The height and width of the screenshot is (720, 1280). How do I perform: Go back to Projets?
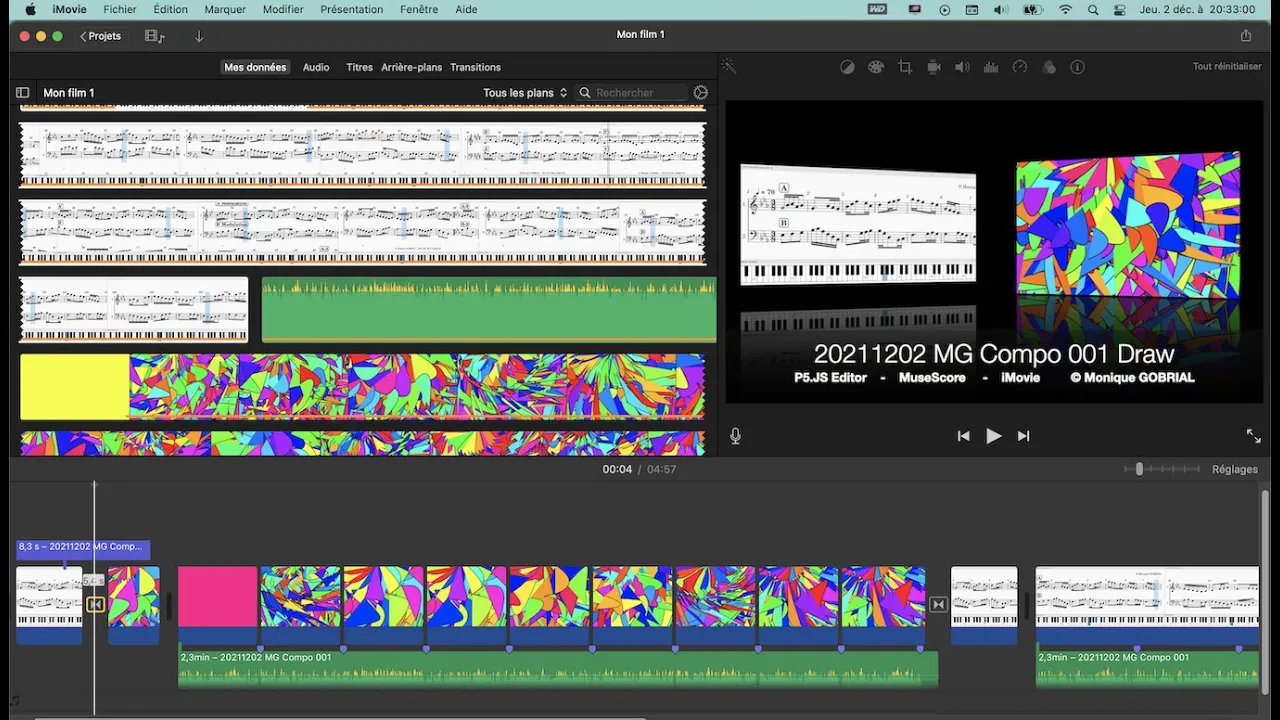tap(100, 36)
